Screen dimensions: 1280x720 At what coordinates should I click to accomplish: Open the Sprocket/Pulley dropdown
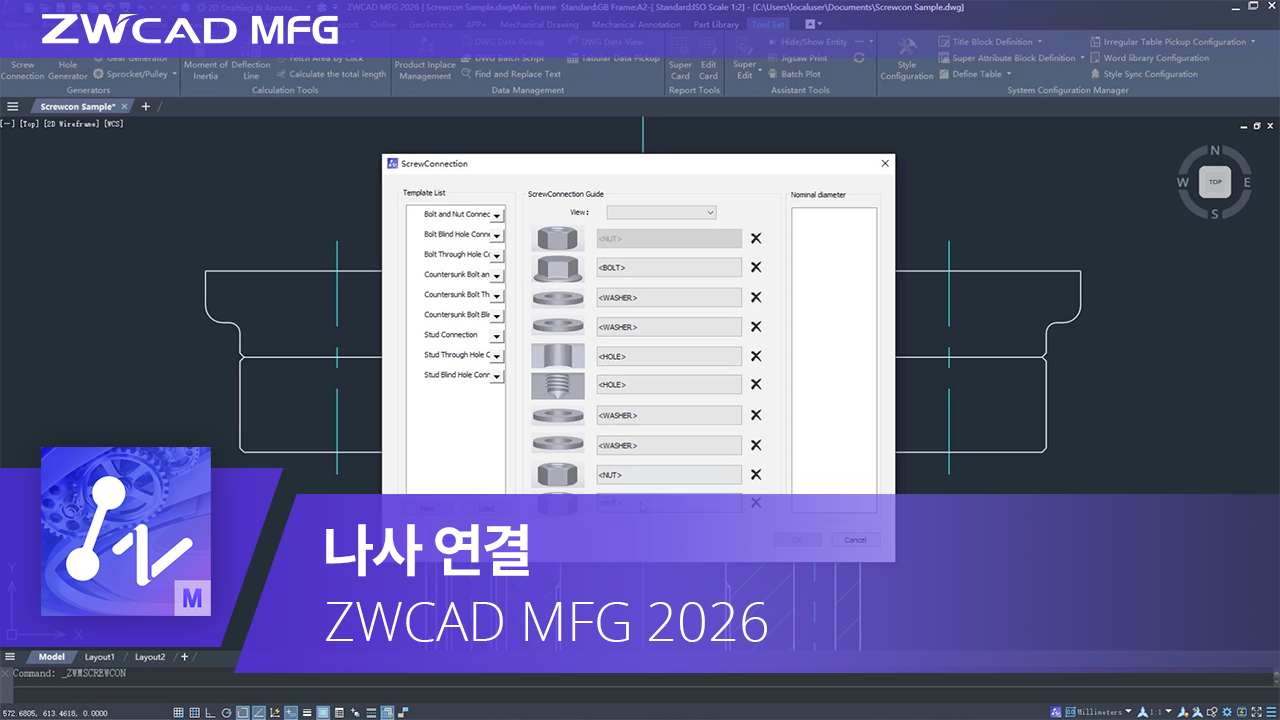click(174, 74)
